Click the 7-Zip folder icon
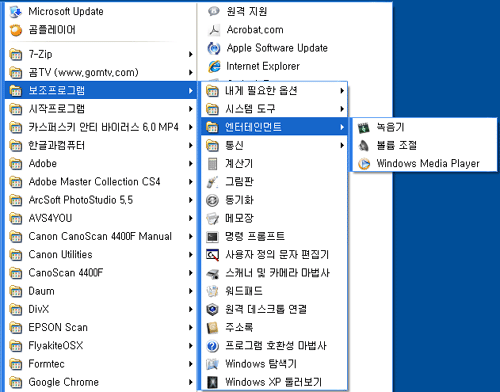500x392 pixels. [15, 54]
